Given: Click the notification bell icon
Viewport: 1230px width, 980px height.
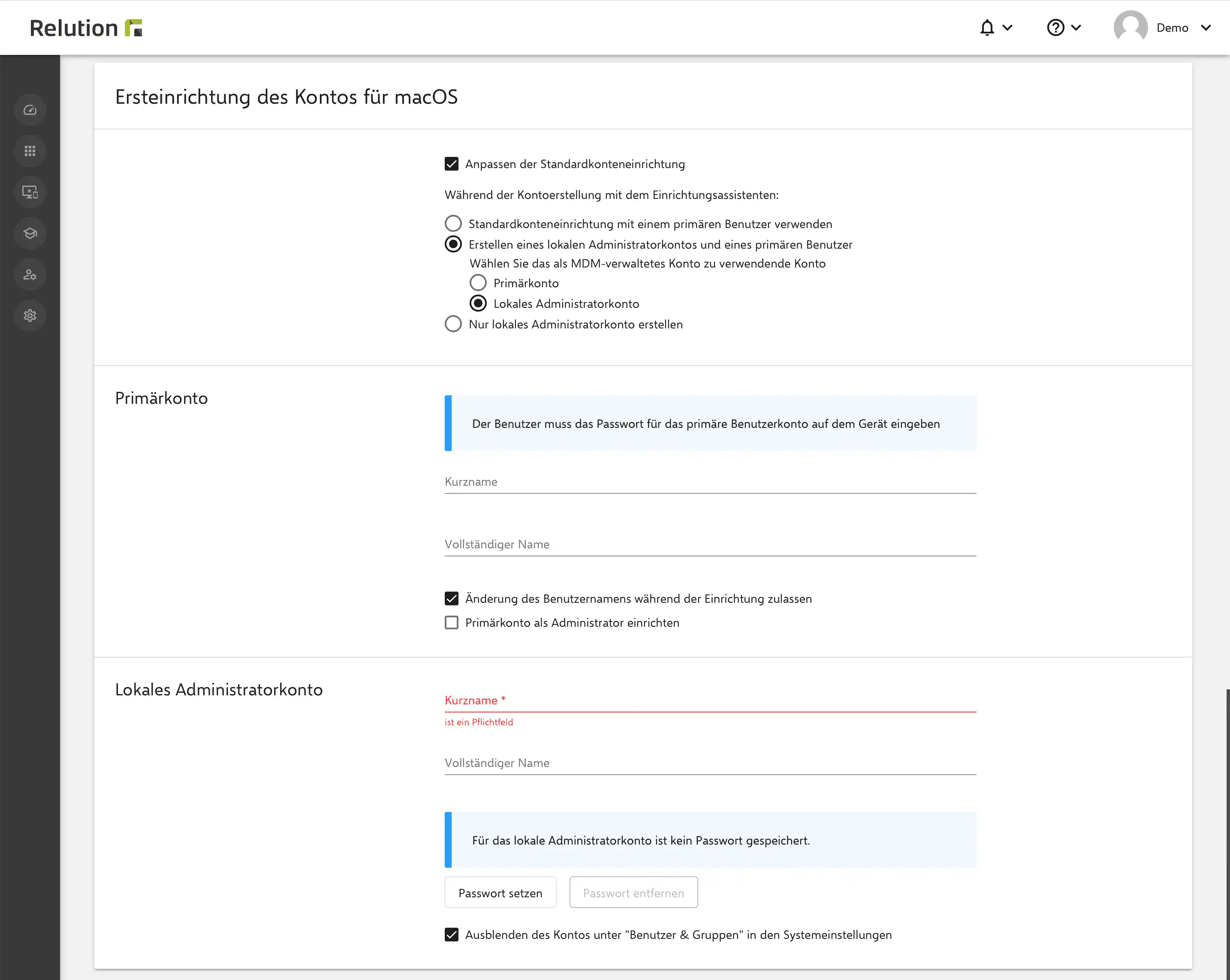Looking at the screenshot, I should (x=987, y=27).
